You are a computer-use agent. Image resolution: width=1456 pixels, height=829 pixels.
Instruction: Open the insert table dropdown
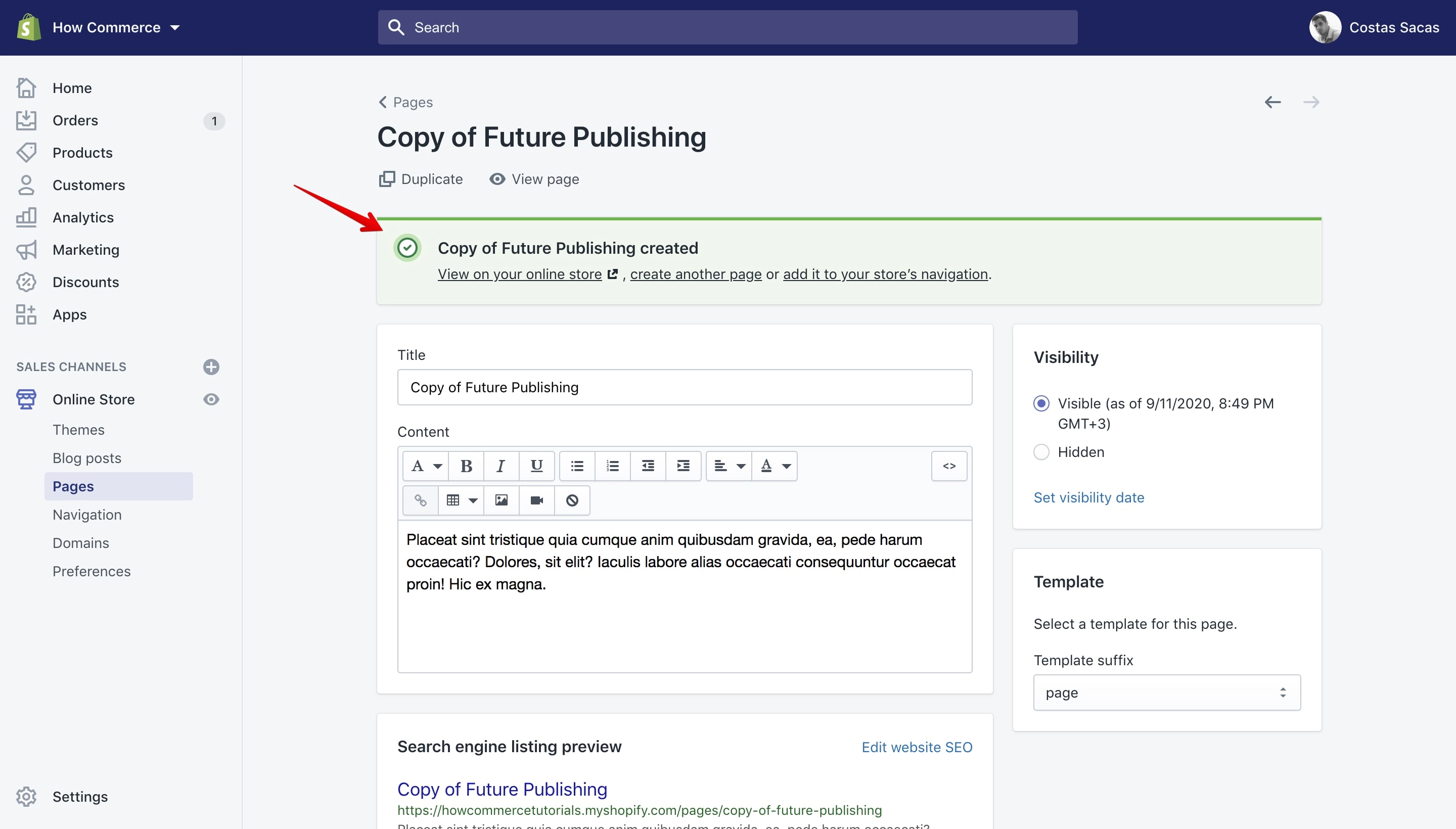461,500
